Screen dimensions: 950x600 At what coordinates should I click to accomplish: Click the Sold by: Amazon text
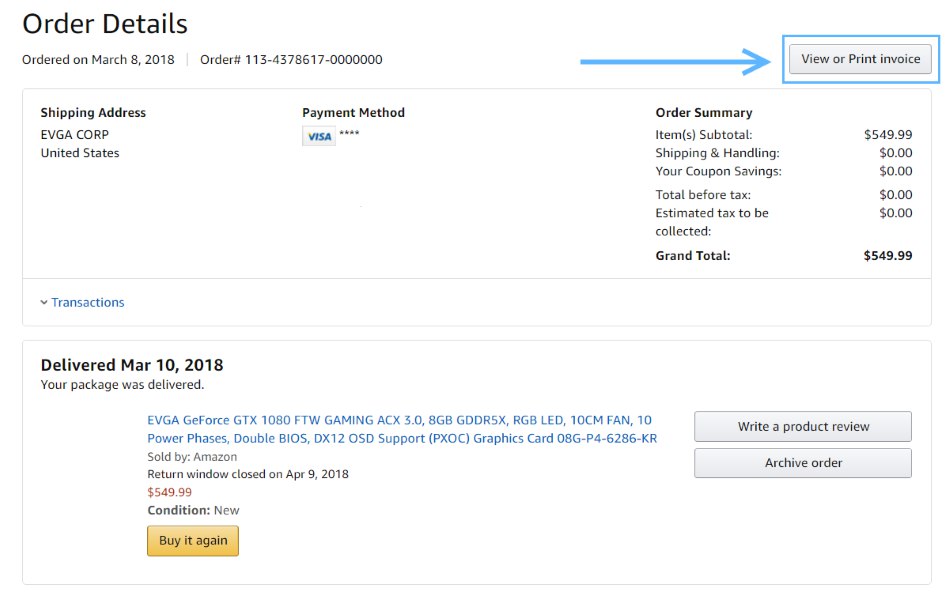point(192,456)
